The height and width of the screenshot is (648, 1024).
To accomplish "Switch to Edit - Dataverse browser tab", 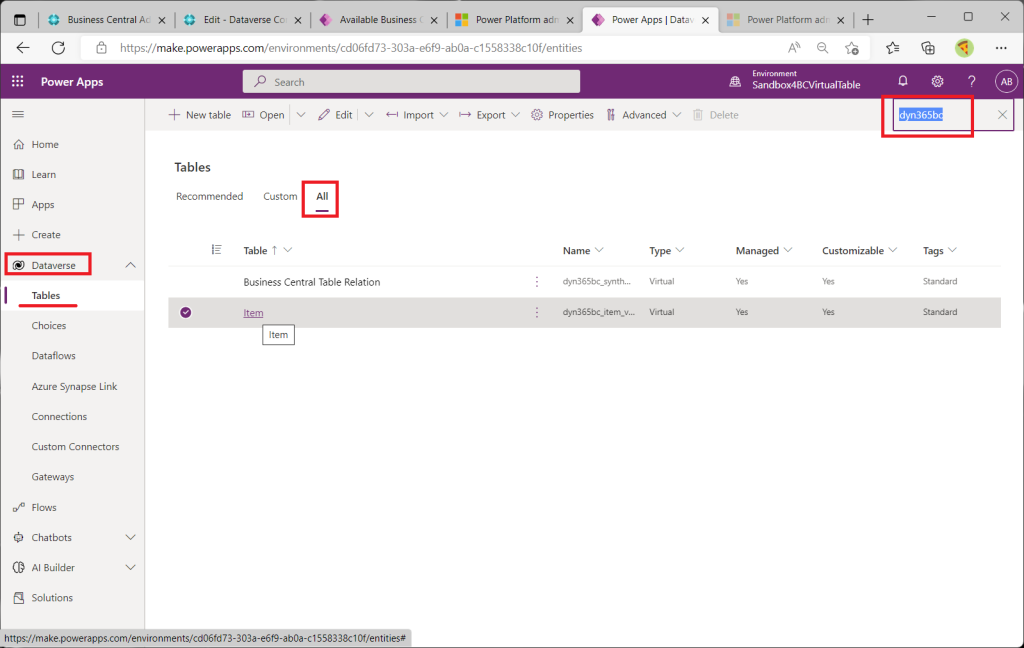I will (243, 20).
